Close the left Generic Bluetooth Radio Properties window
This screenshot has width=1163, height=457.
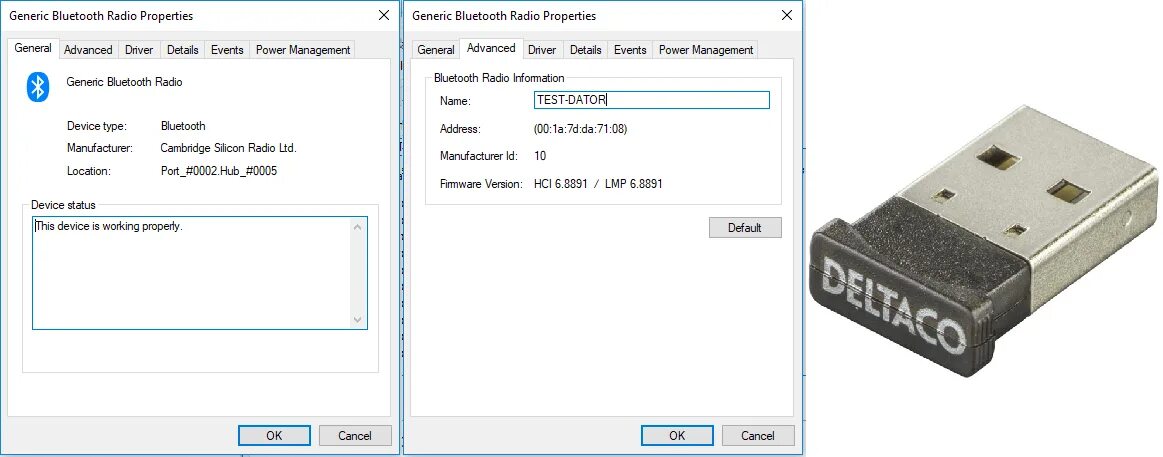point(383,15)
